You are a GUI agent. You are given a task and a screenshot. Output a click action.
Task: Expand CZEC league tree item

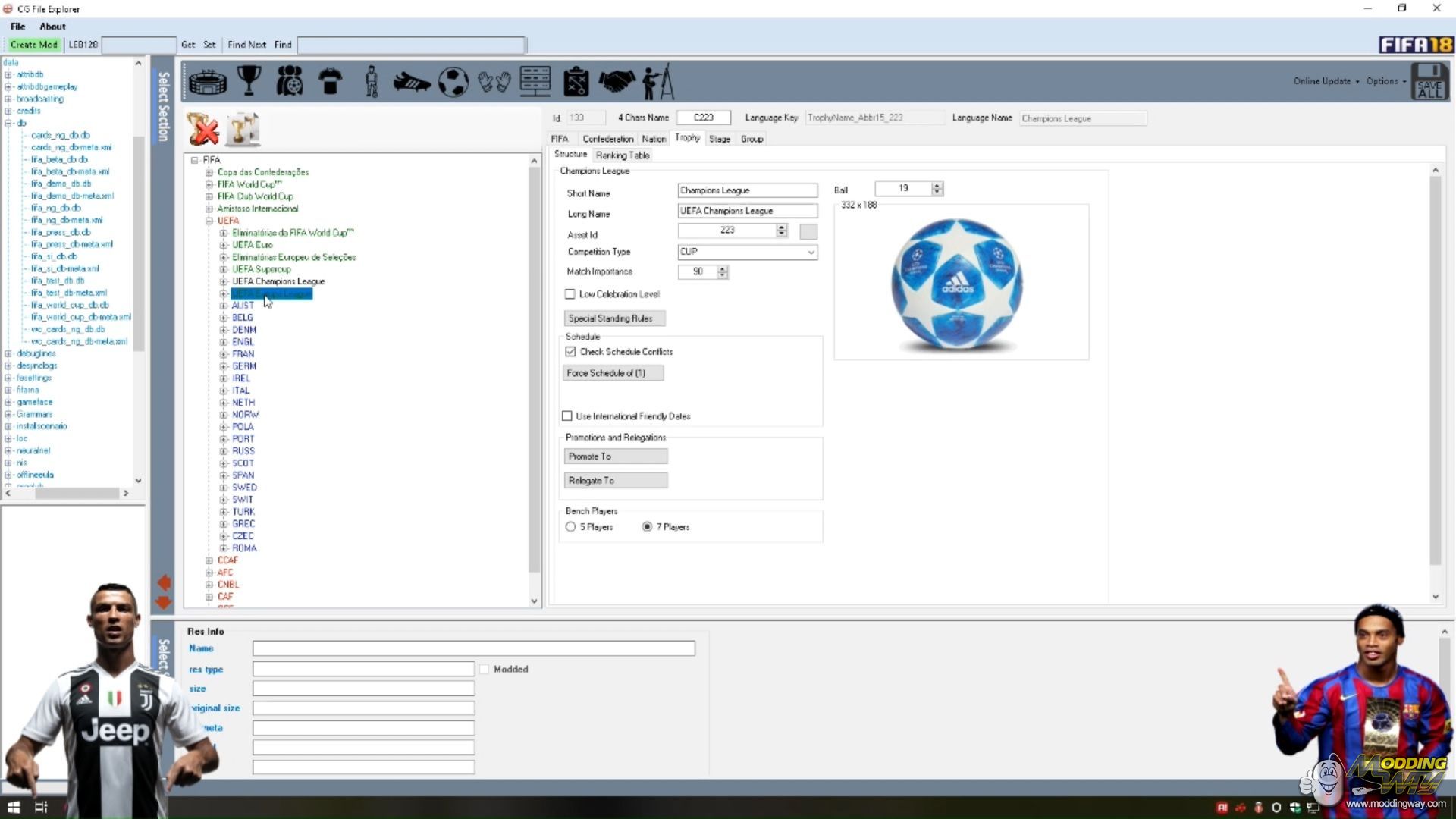[222, 536]
